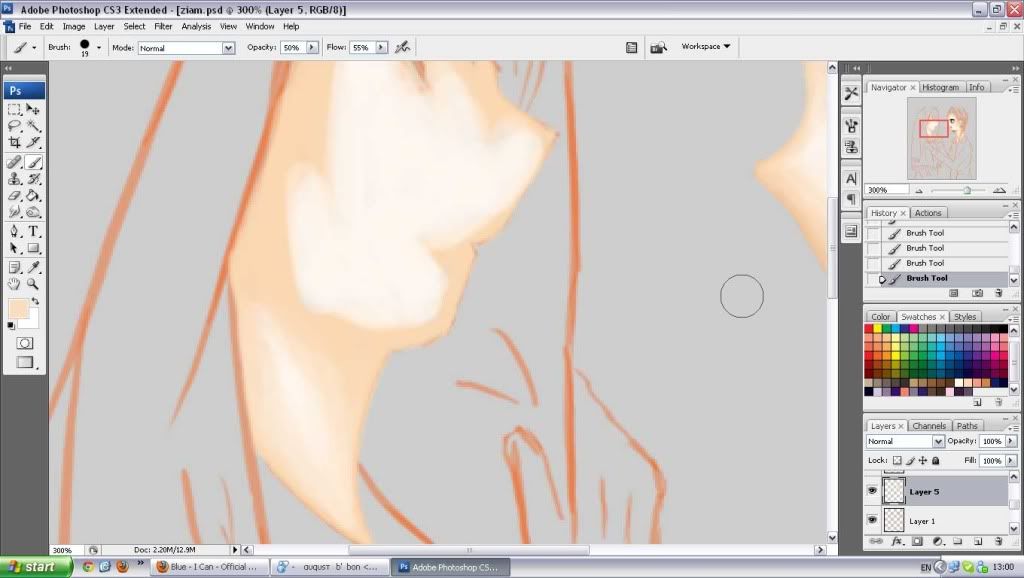This screenshot has height=578, width=1024.
Task: Switch to the Histogram tab
Action: tap(940, 88)
